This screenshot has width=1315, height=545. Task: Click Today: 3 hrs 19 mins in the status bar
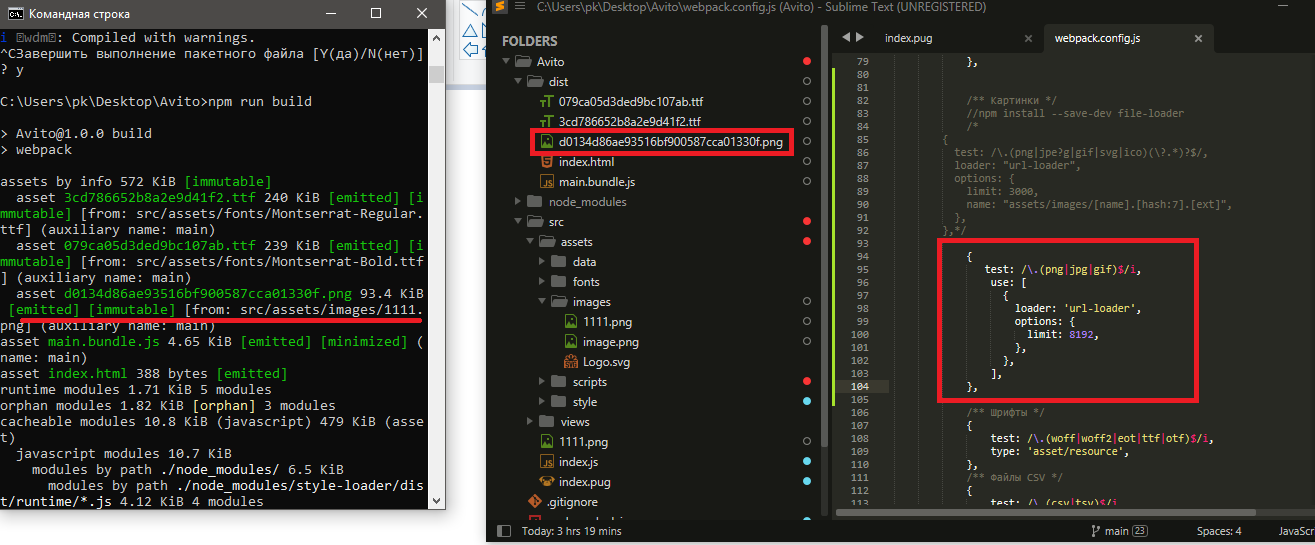[x=571, y=531]
